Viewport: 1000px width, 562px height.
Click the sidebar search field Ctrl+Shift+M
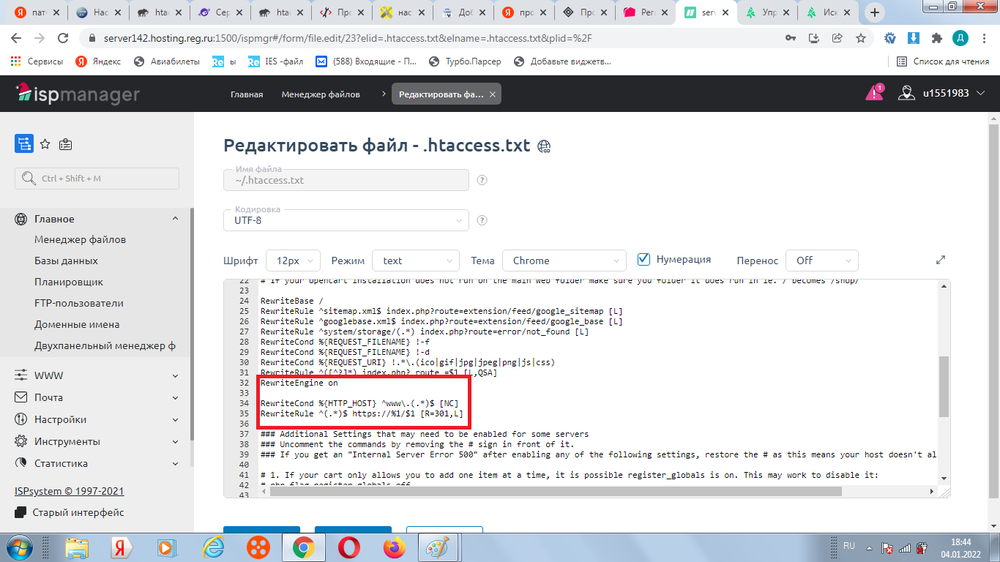pos(97,179)
